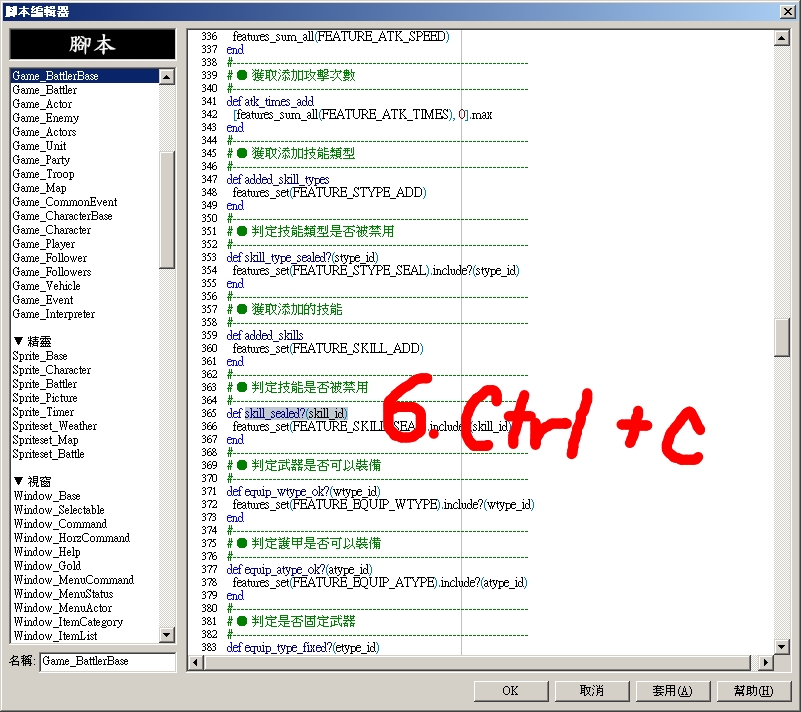Open Window_ItemList script
This screenshot has height=712, width=801.
click(55, 636)
